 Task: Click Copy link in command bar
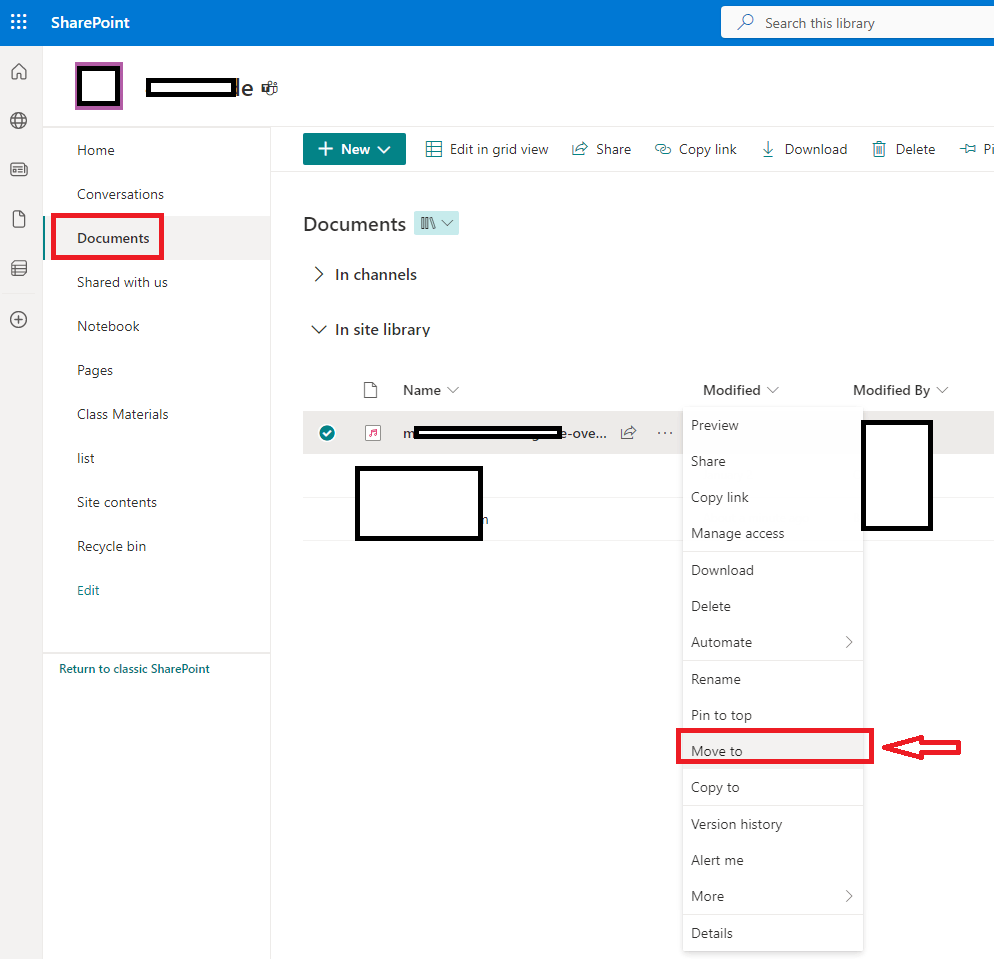pyautogui.click(x=695, y=149)
